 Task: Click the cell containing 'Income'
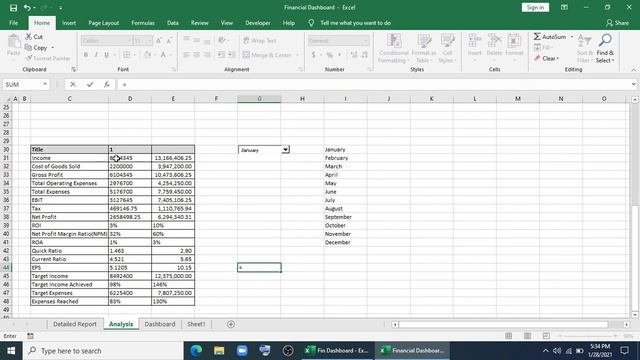(x=69, y=158)
